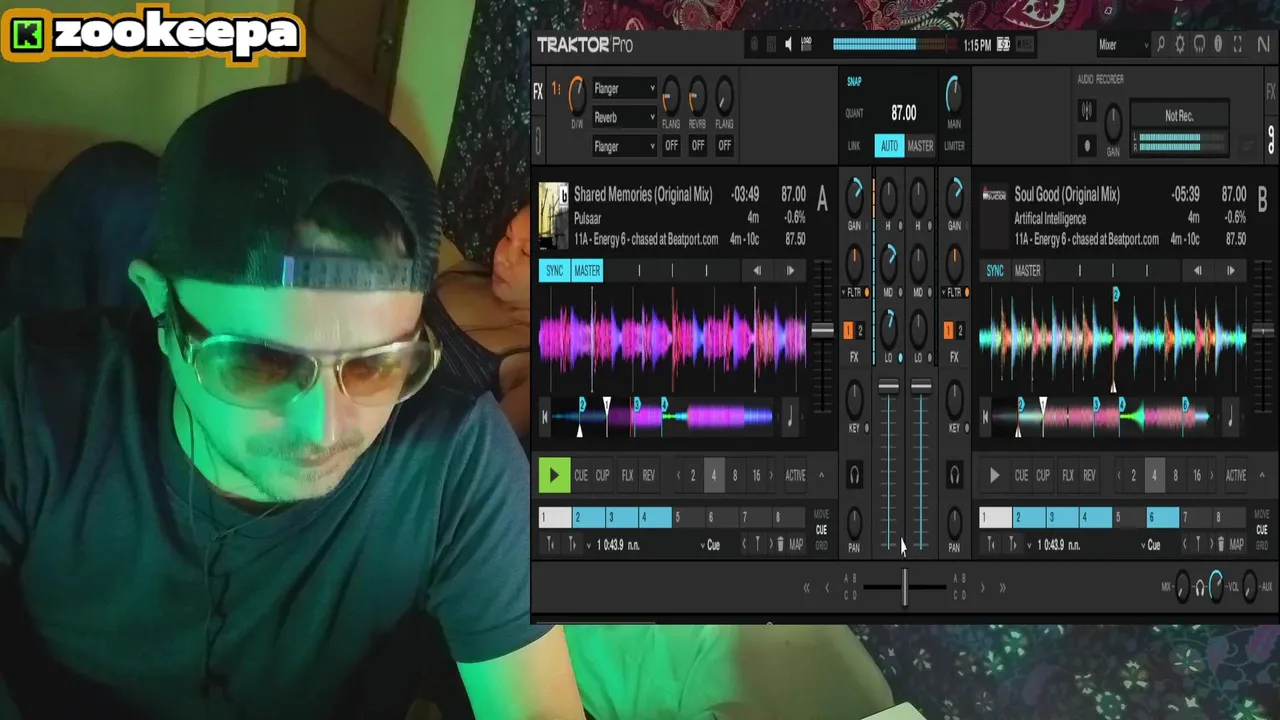This screenshot has width=1280, height=720.
Task: Click crossfader fast-left double arrow
Action: click(x=806, y=588)
